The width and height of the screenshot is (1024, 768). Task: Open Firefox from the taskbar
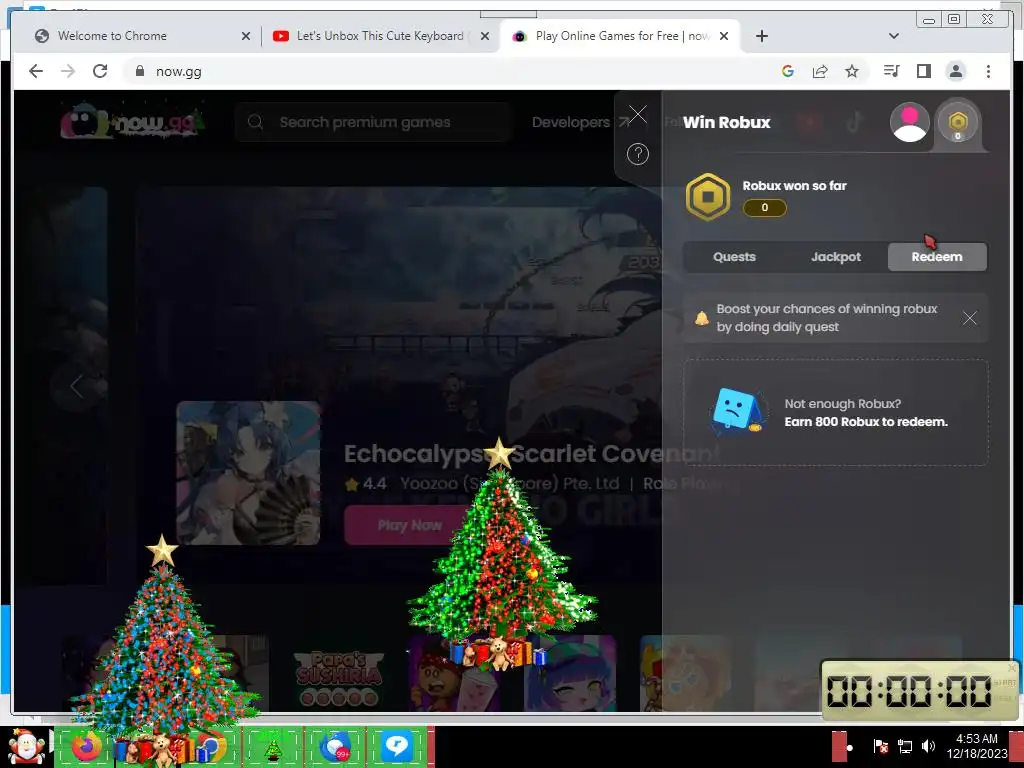[86, 746]
